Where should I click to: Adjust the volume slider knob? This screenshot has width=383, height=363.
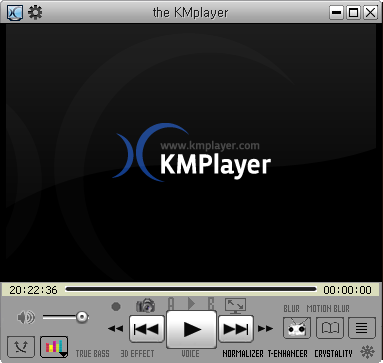[x=82, y=317]
